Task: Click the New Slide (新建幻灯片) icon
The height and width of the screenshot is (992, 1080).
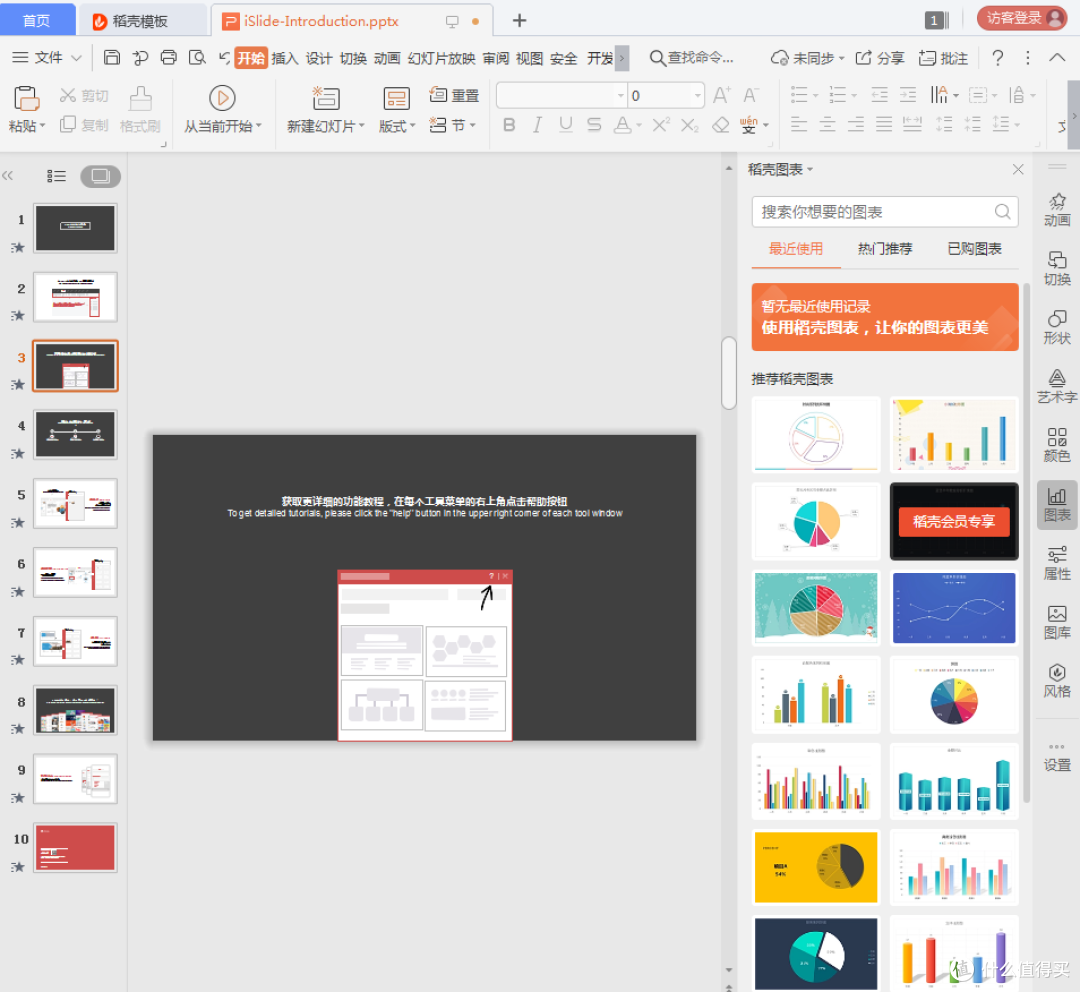Action: (326, 99)
